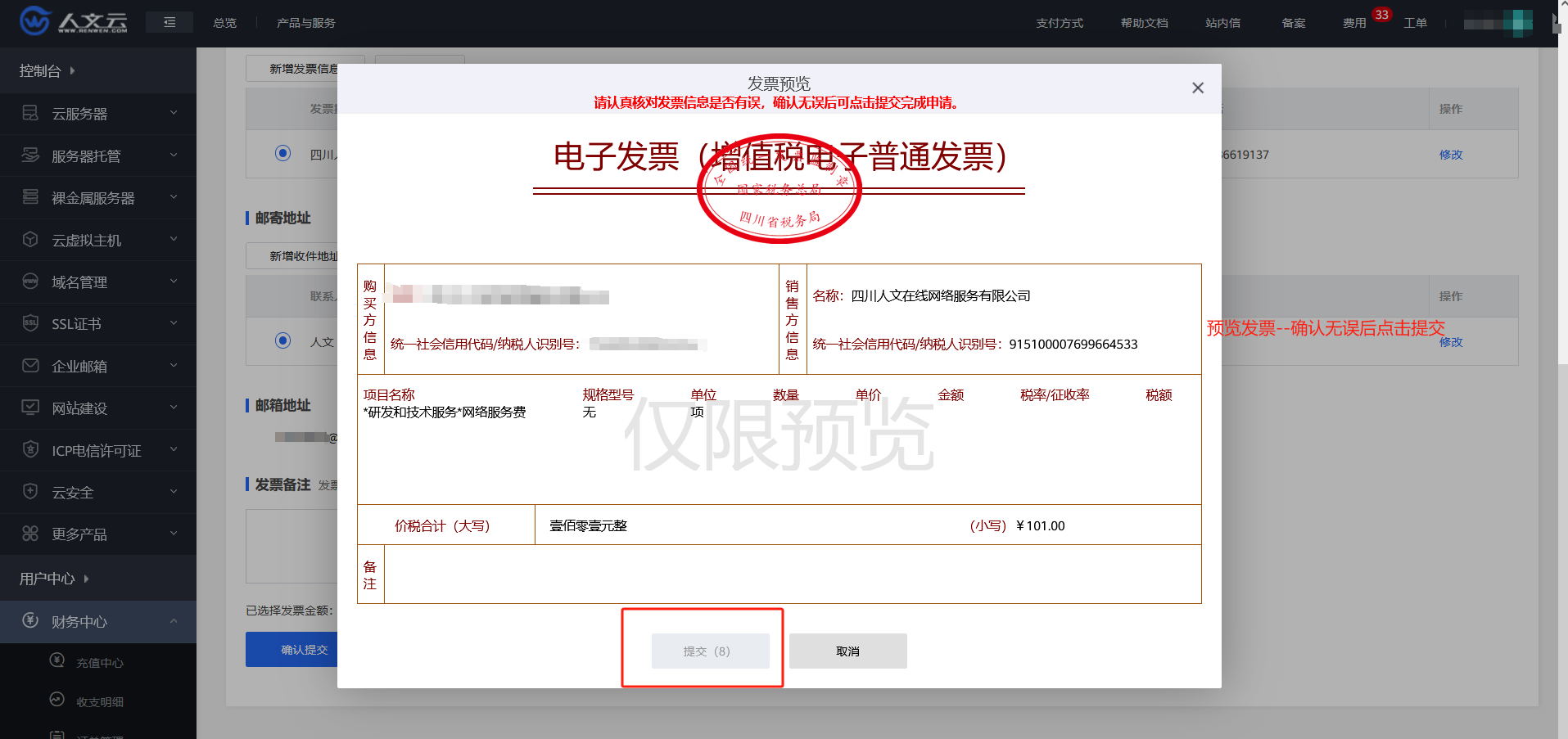This screenshot has height=739, width=1568.
Task: Expand the 云安全 menu chevron
Action: [174, 492]
